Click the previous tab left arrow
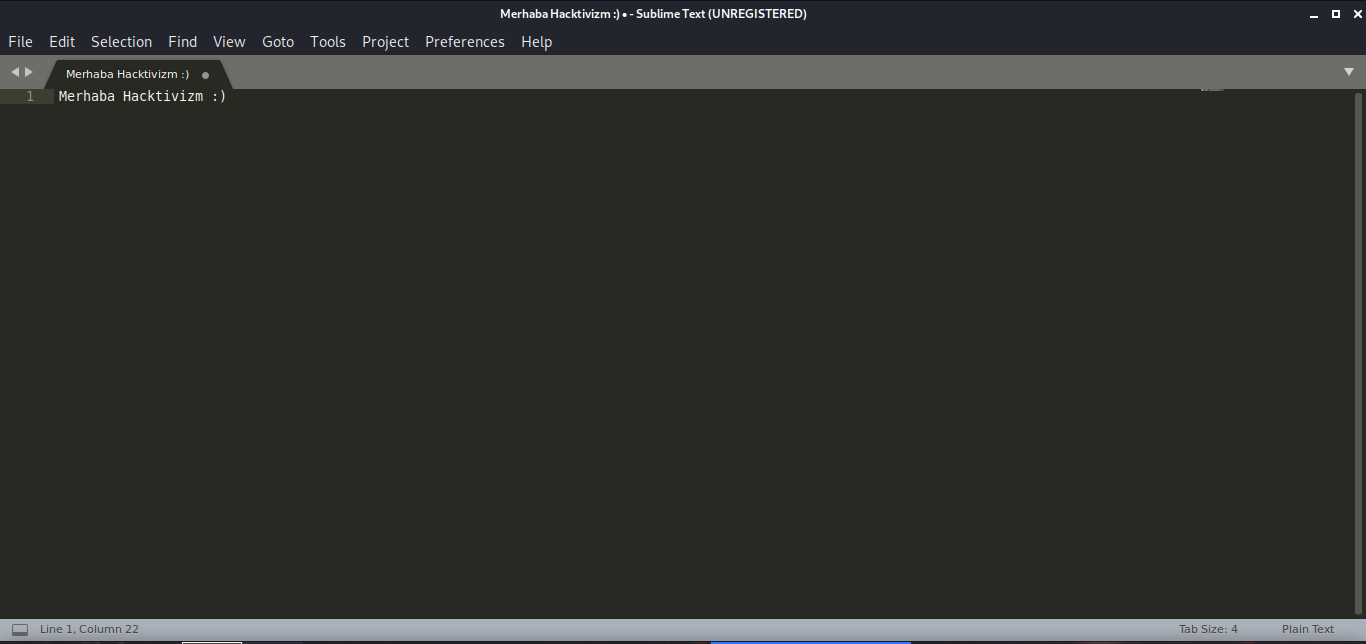This screenshot has width=1366, height=644. pyautogui.click(x=15, y=73)
